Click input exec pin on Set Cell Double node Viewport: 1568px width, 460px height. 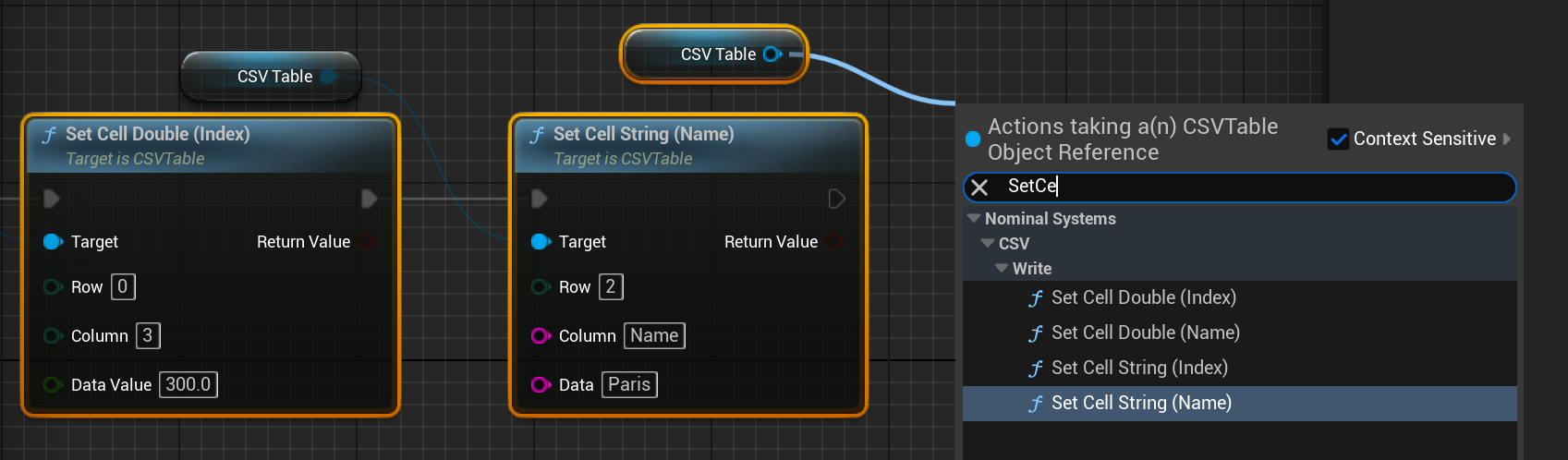[52, 199]
